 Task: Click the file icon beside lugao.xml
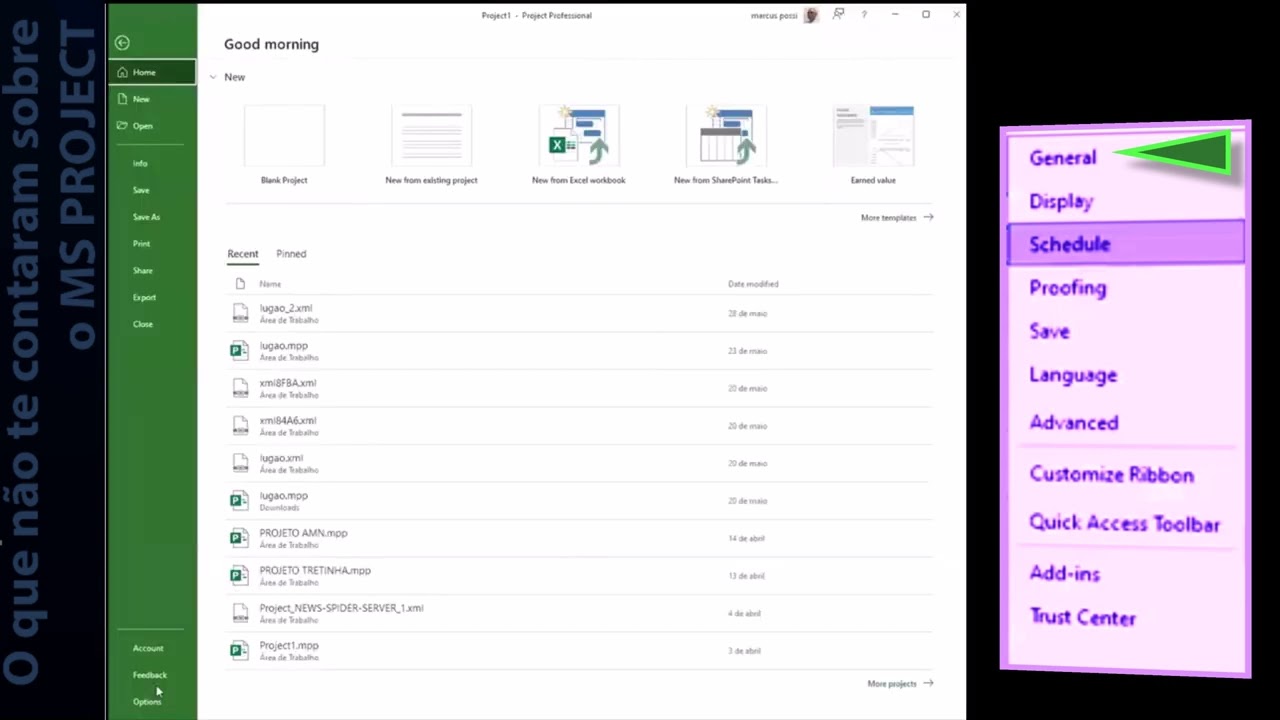coord(239,463)
